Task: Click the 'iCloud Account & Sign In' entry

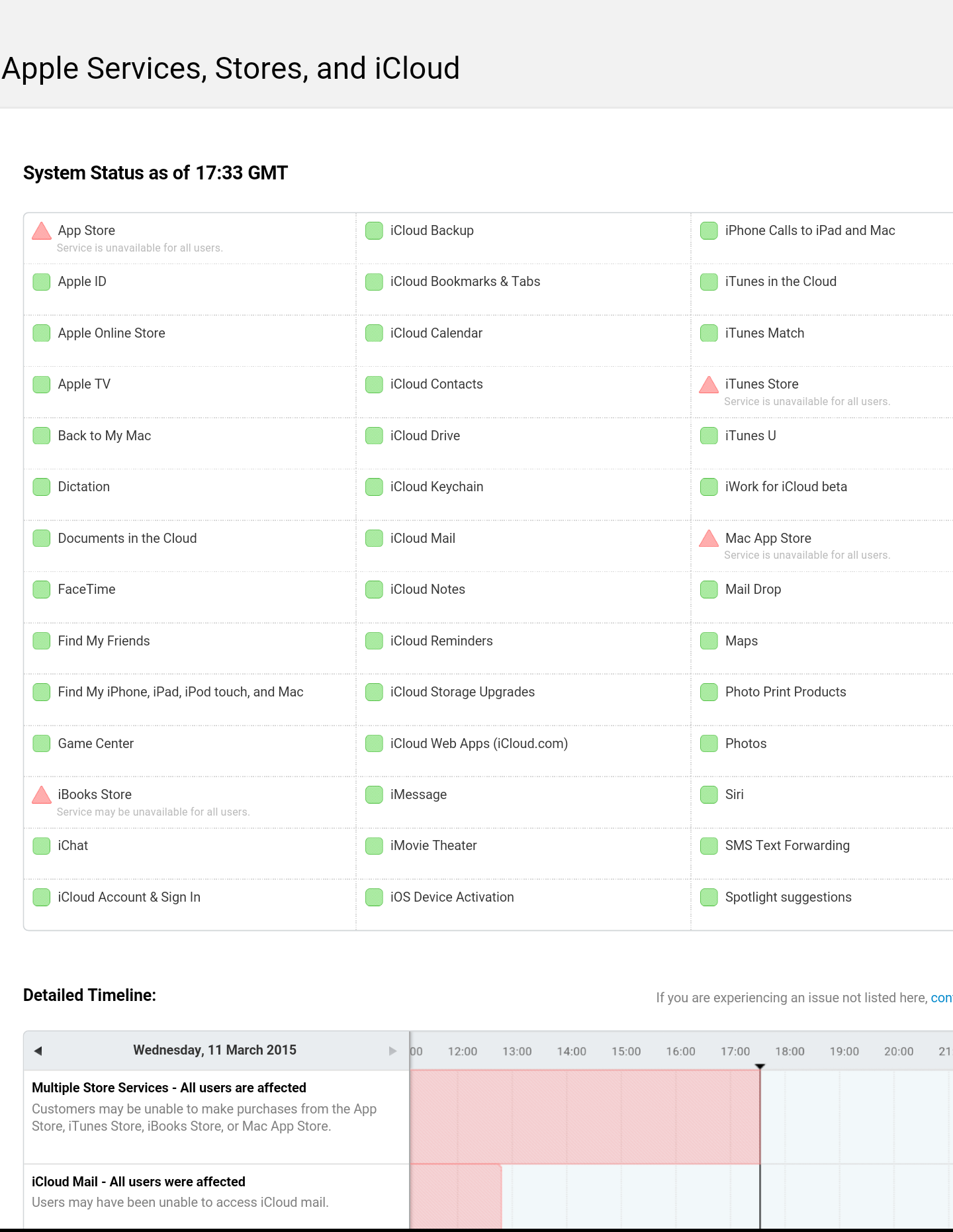Action: point(129,897)
